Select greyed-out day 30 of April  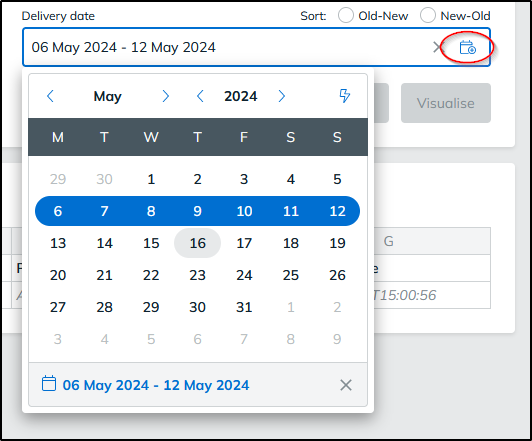104,179
